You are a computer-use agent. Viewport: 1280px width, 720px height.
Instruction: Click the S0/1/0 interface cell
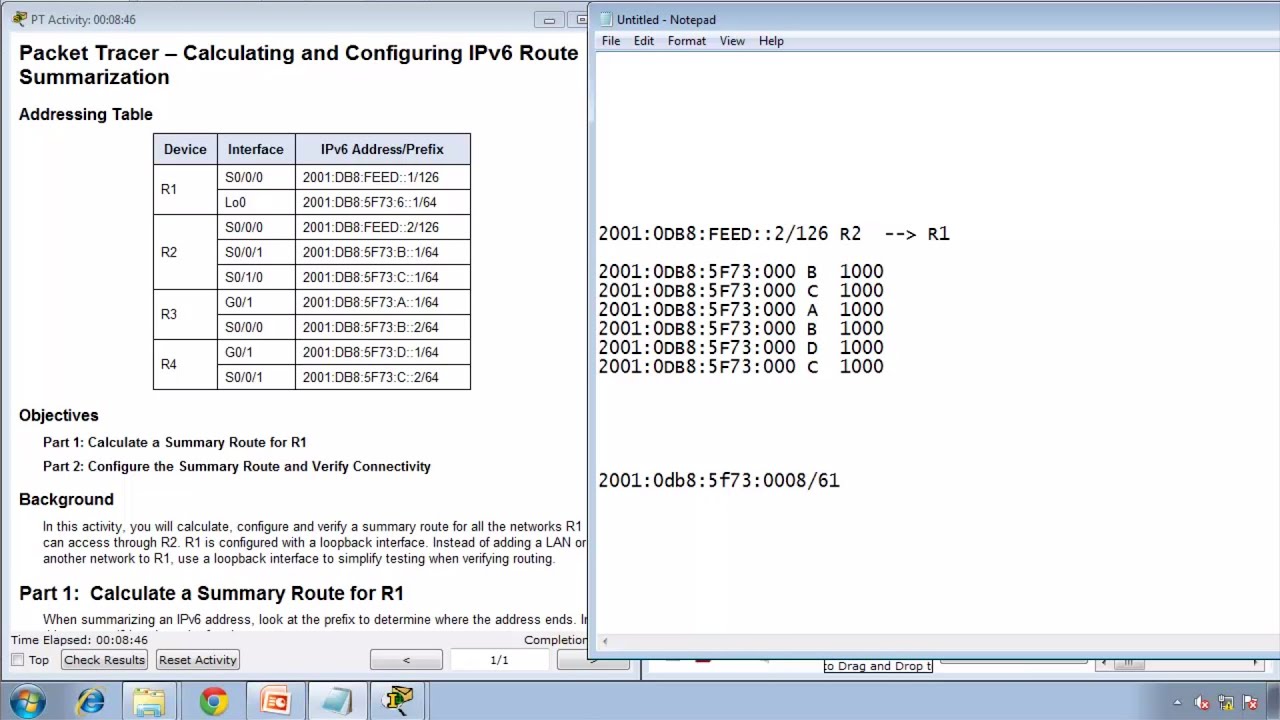[x=256, y=277]
